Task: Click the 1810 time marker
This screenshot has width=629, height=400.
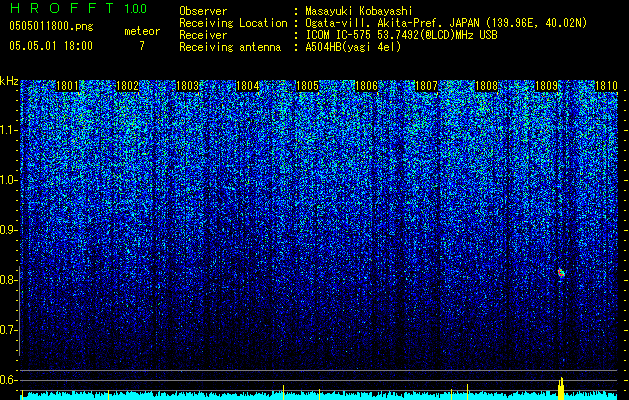Action: [606, 86]
